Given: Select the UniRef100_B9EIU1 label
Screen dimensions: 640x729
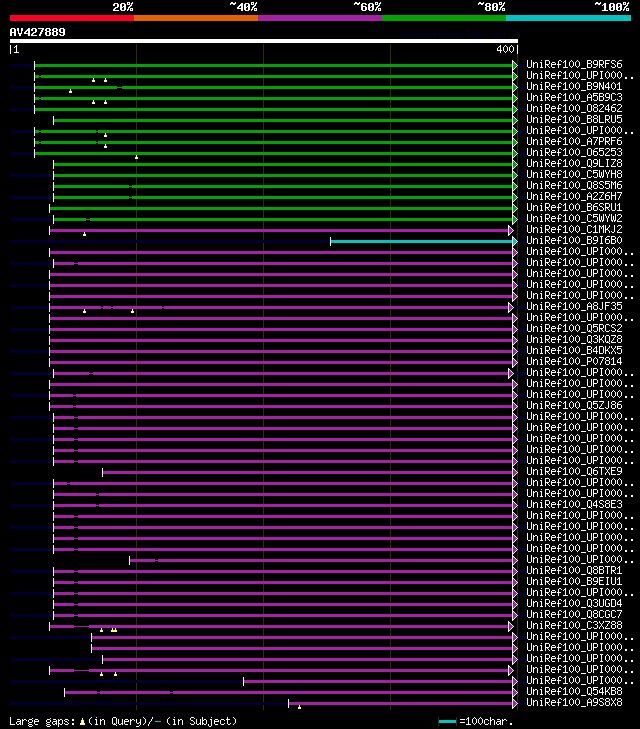Looking at the screenshot, I should [574, 582].
